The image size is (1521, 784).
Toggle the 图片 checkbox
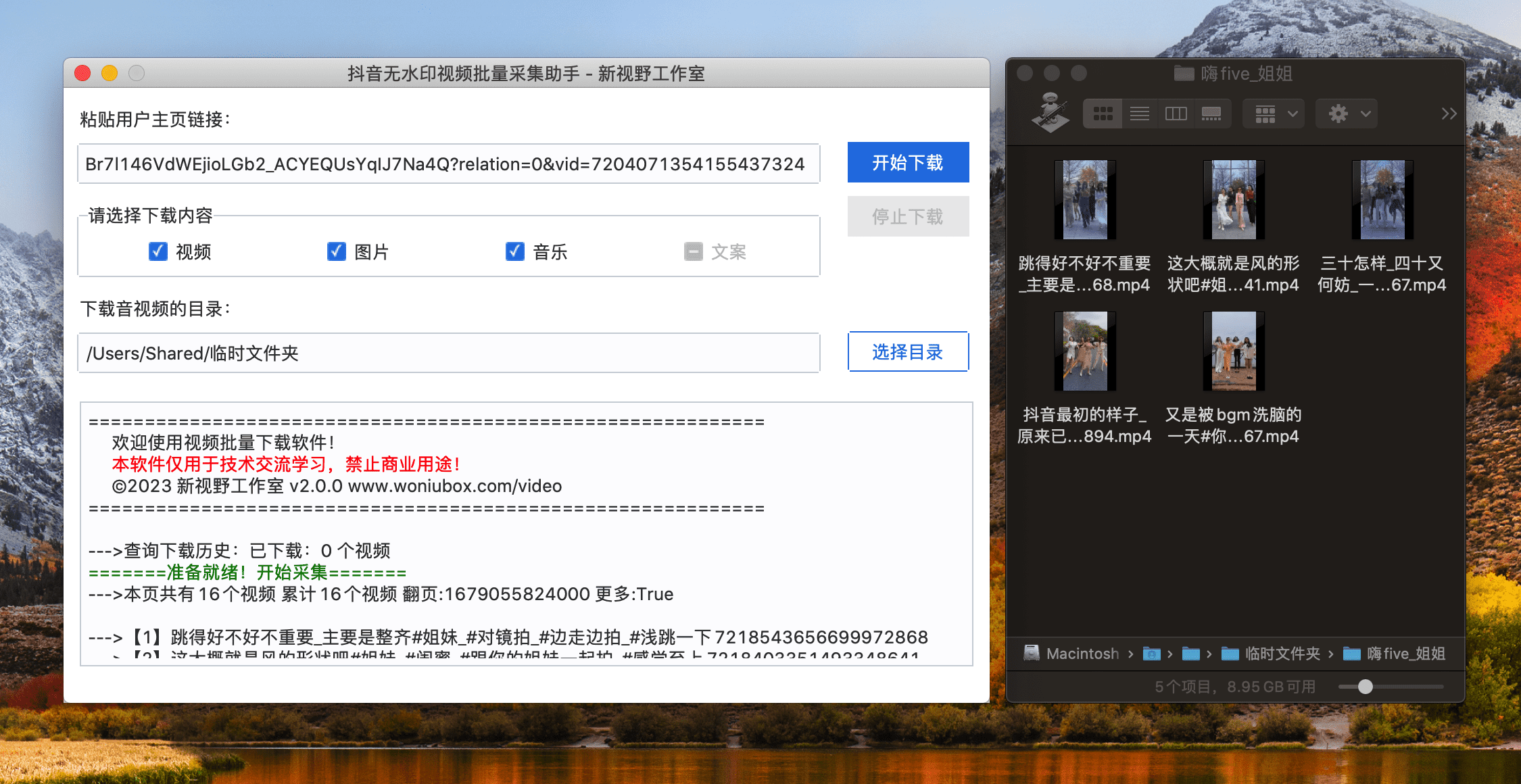[x=337, y=251]
